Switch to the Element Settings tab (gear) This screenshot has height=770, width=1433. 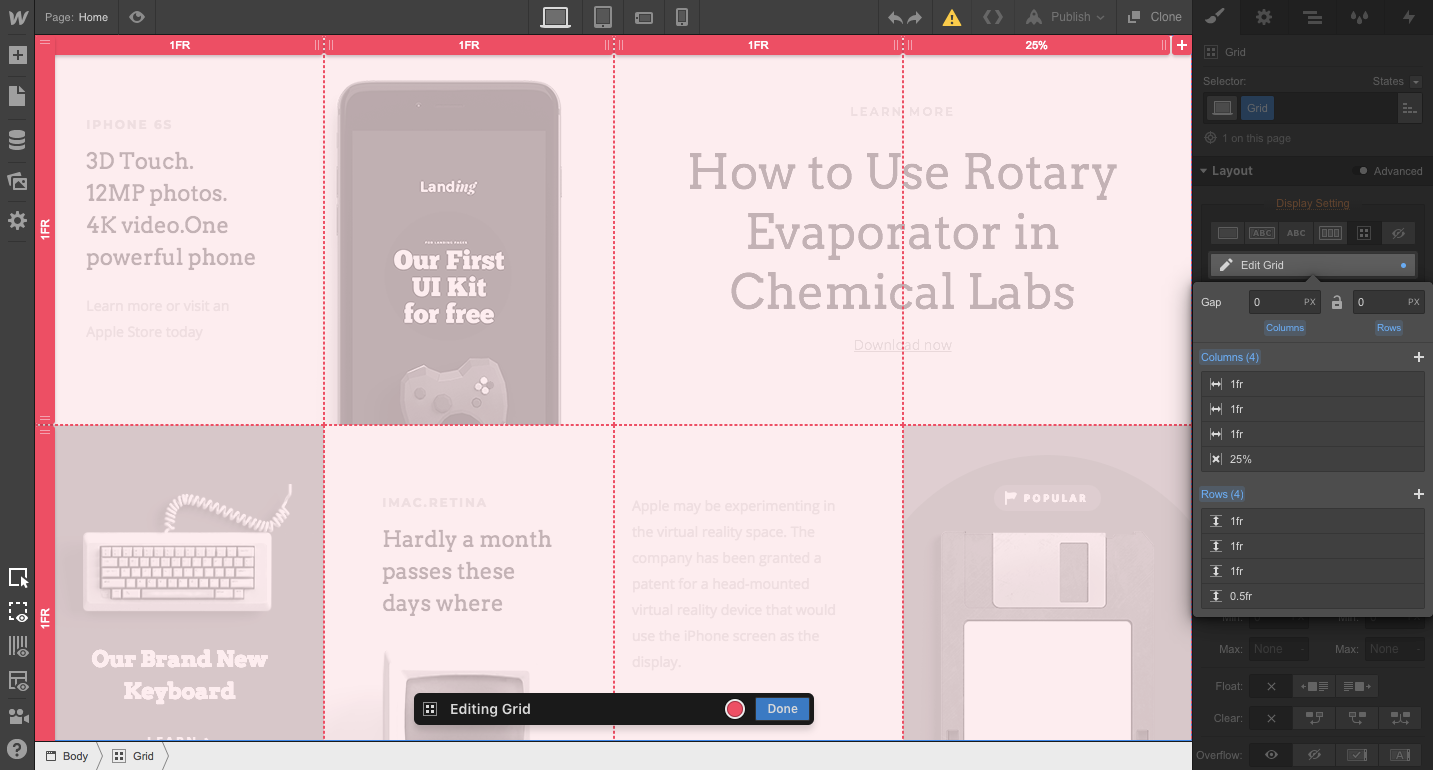pyautogui.click(x=1264, y=17)
